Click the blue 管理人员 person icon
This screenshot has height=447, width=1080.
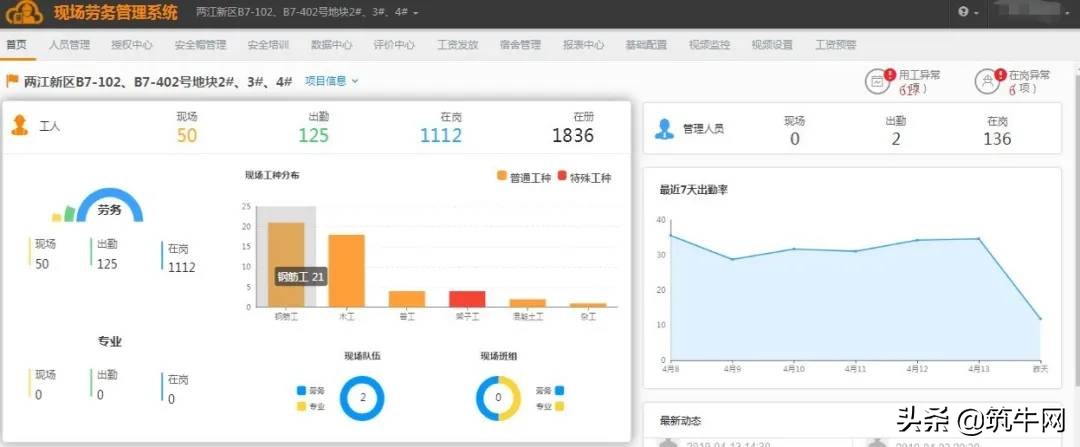tap(664, 128)
